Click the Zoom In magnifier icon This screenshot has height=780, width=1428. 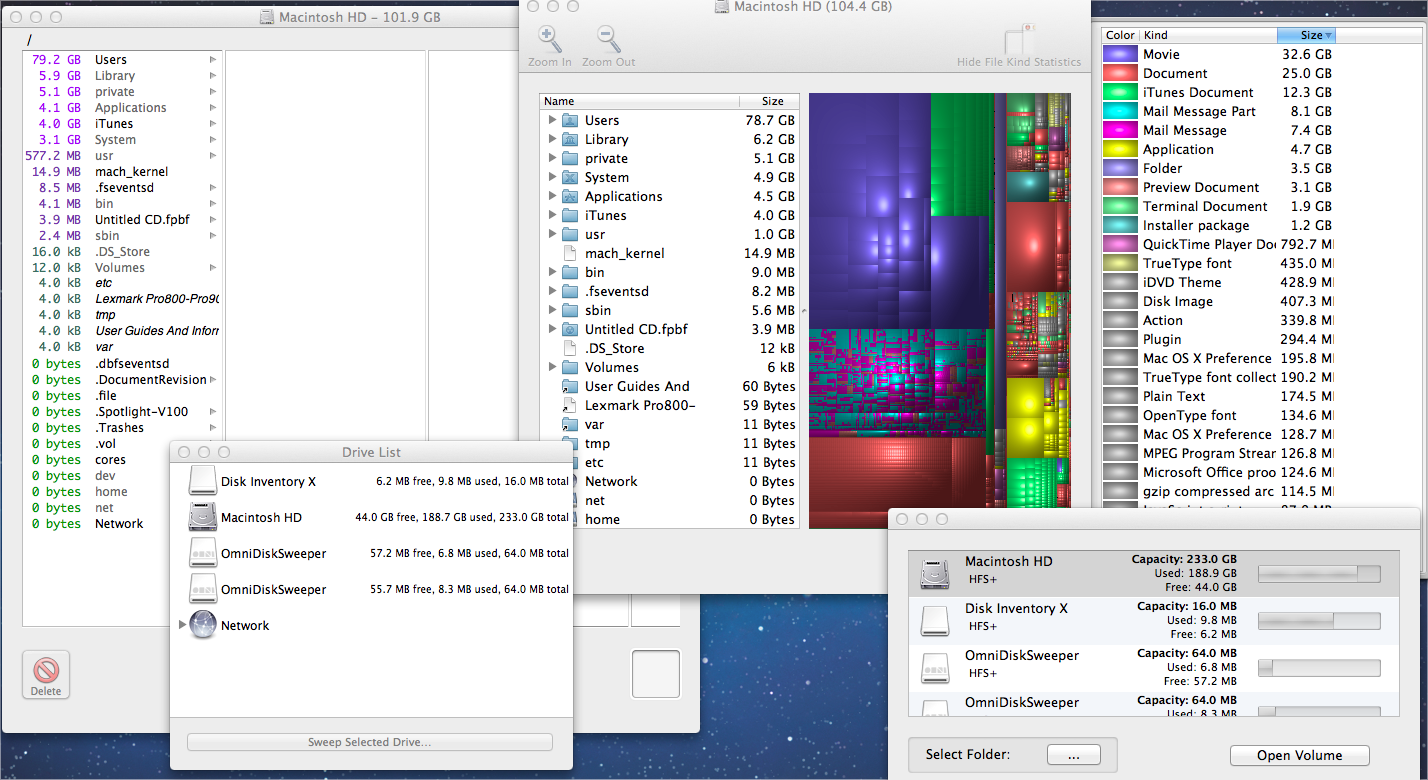pos(549,39)
